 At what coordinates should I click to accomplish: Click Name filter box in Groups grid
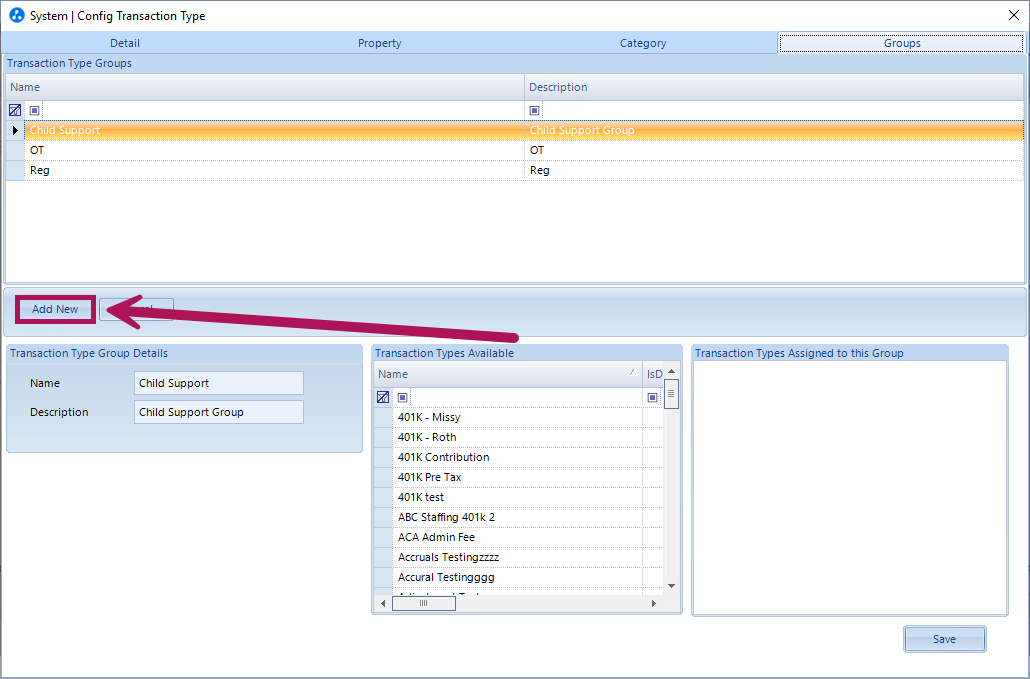[x=282, y=110]
